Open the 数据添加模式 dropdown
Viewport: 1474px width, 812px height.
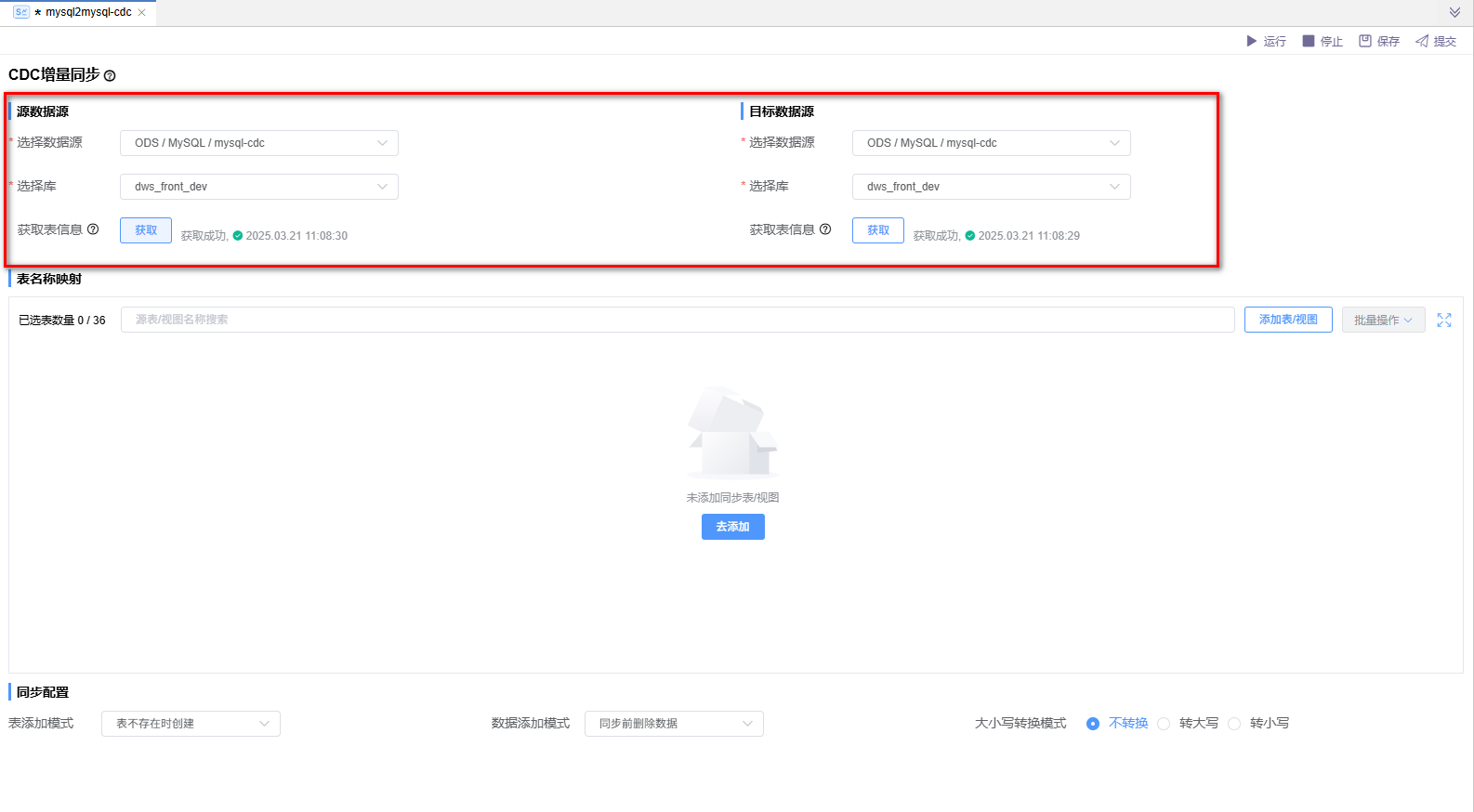[674, 724]
